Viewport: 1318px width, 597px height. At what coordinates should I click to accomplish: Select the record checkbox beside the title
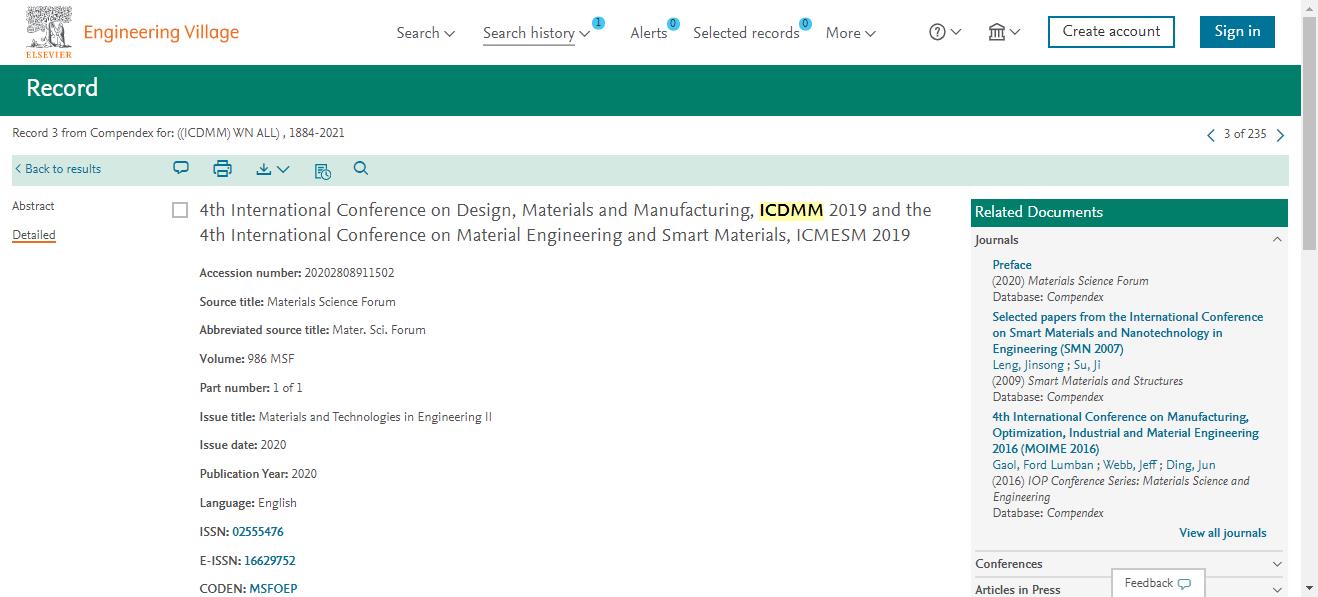pyautogui.click(x=180, y=210)
